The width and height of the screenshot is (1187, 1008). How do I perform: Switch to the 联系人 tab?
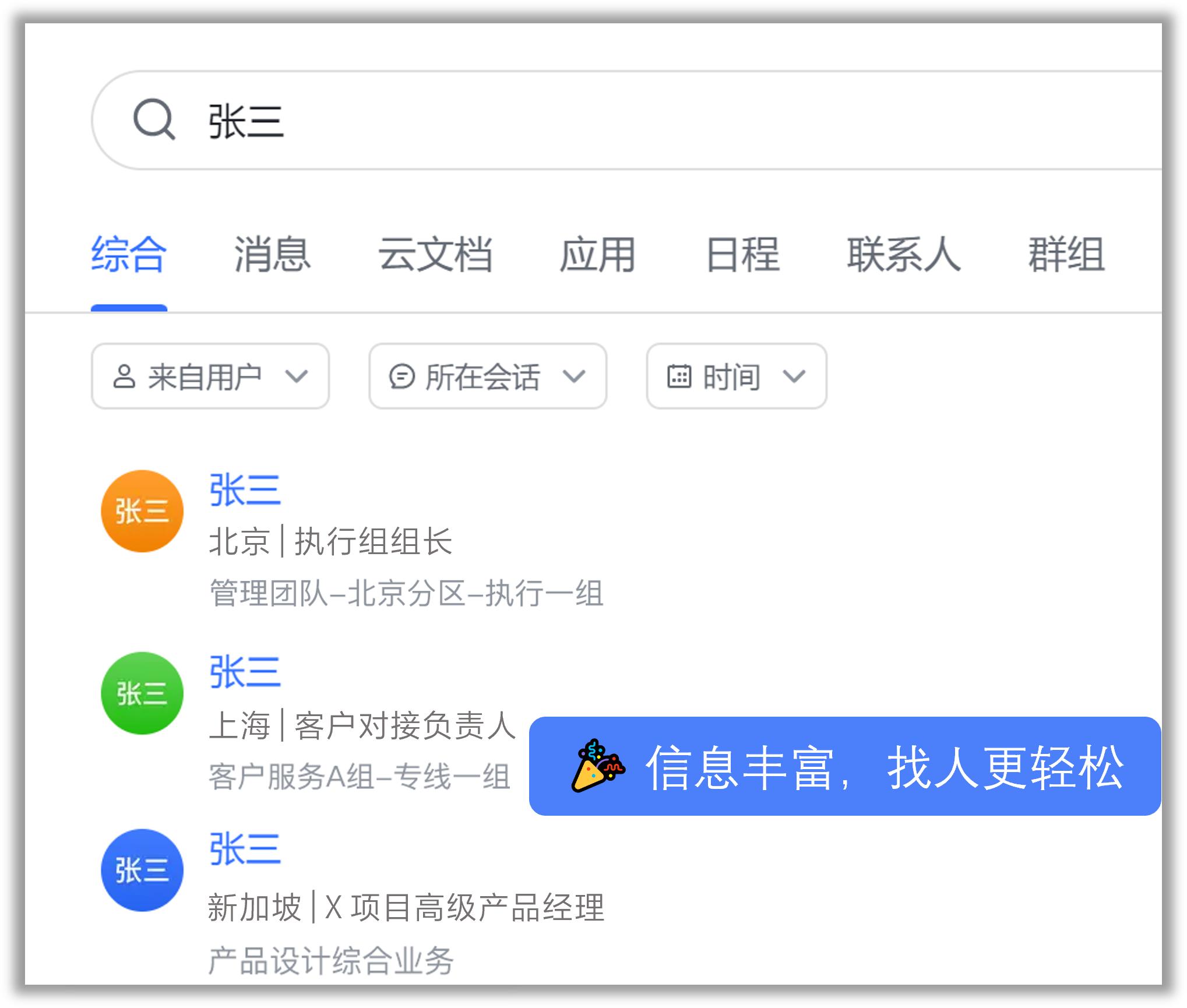tap(903, 255)
